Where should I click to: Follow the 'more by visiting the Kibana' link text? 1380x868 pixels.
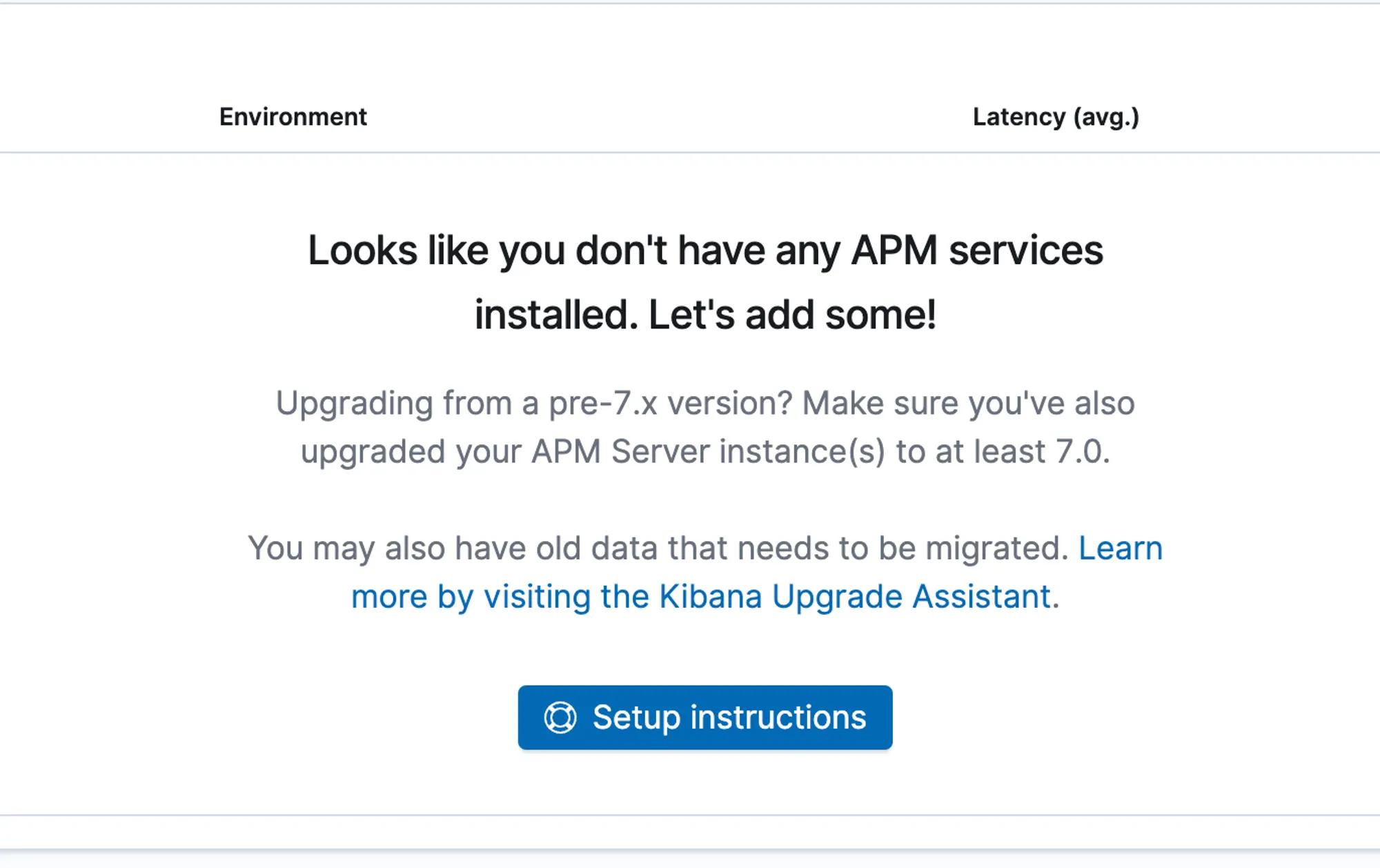(555, 597)
